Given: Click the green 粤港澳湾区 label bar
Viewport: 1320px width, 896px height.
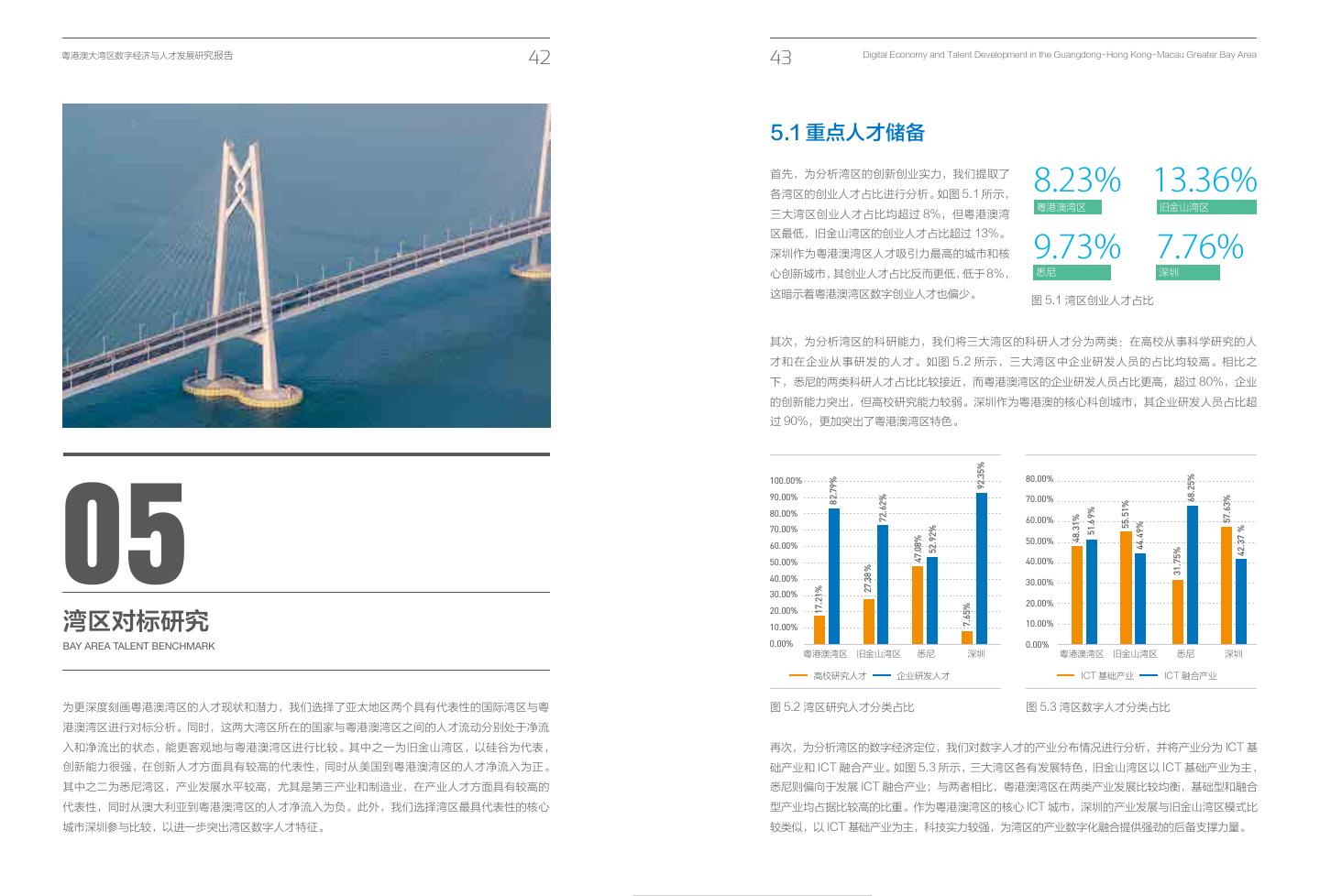Looking at the screenshot, I should pos(1067,207).
